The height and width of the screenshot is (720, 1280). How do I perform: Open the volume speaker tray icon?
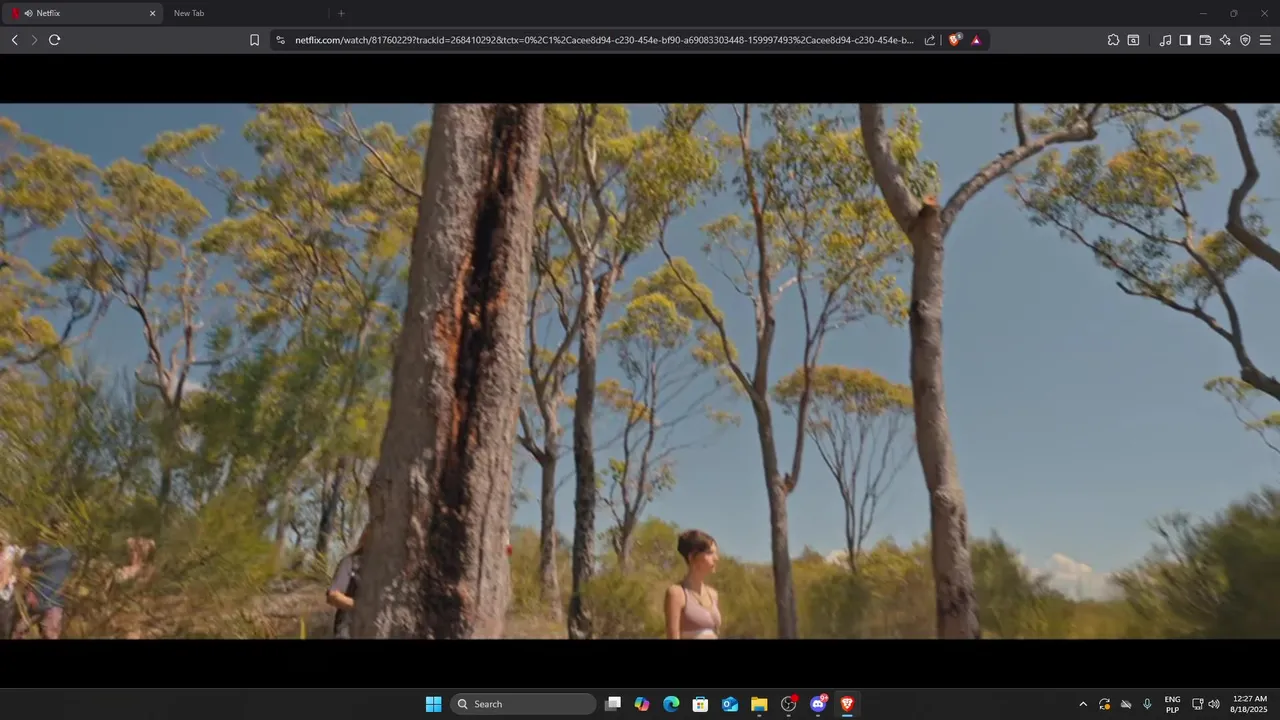click(1214, 704)
